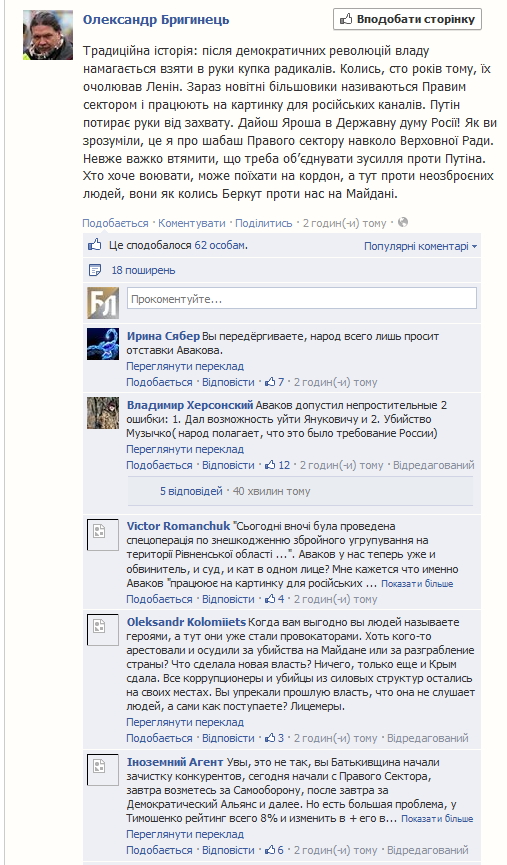View translation of Ирина Сябер comment
Screen dimensions: 507x865
185,366
